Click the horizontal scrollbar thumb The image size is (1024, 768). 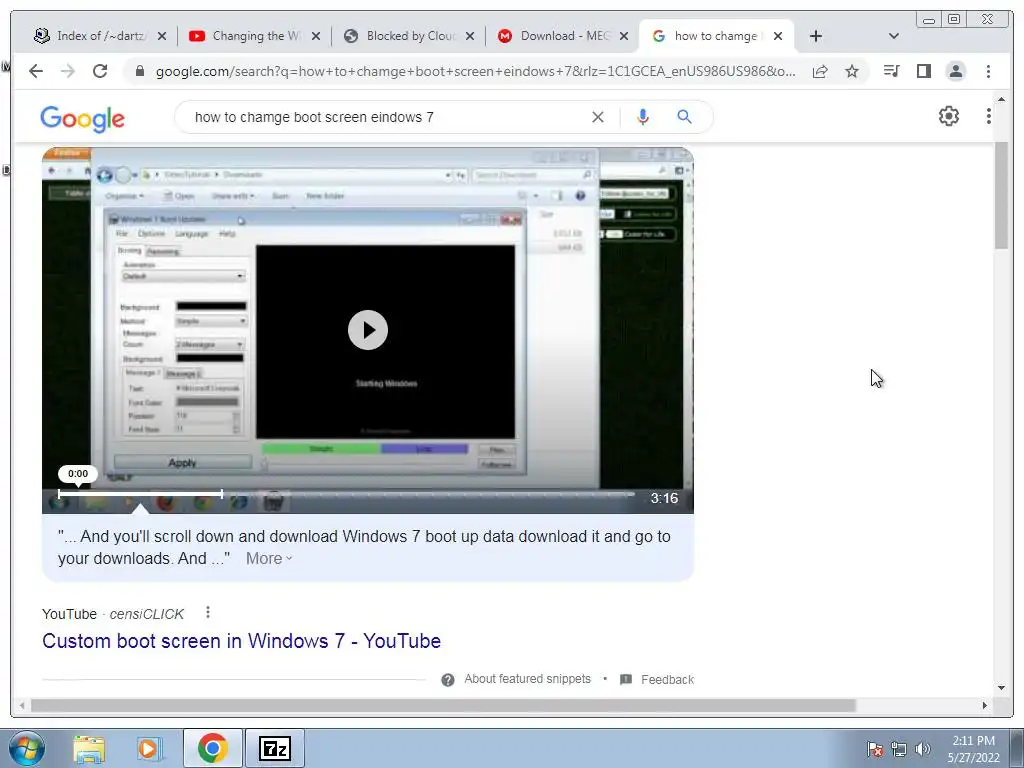click(443, 705)
